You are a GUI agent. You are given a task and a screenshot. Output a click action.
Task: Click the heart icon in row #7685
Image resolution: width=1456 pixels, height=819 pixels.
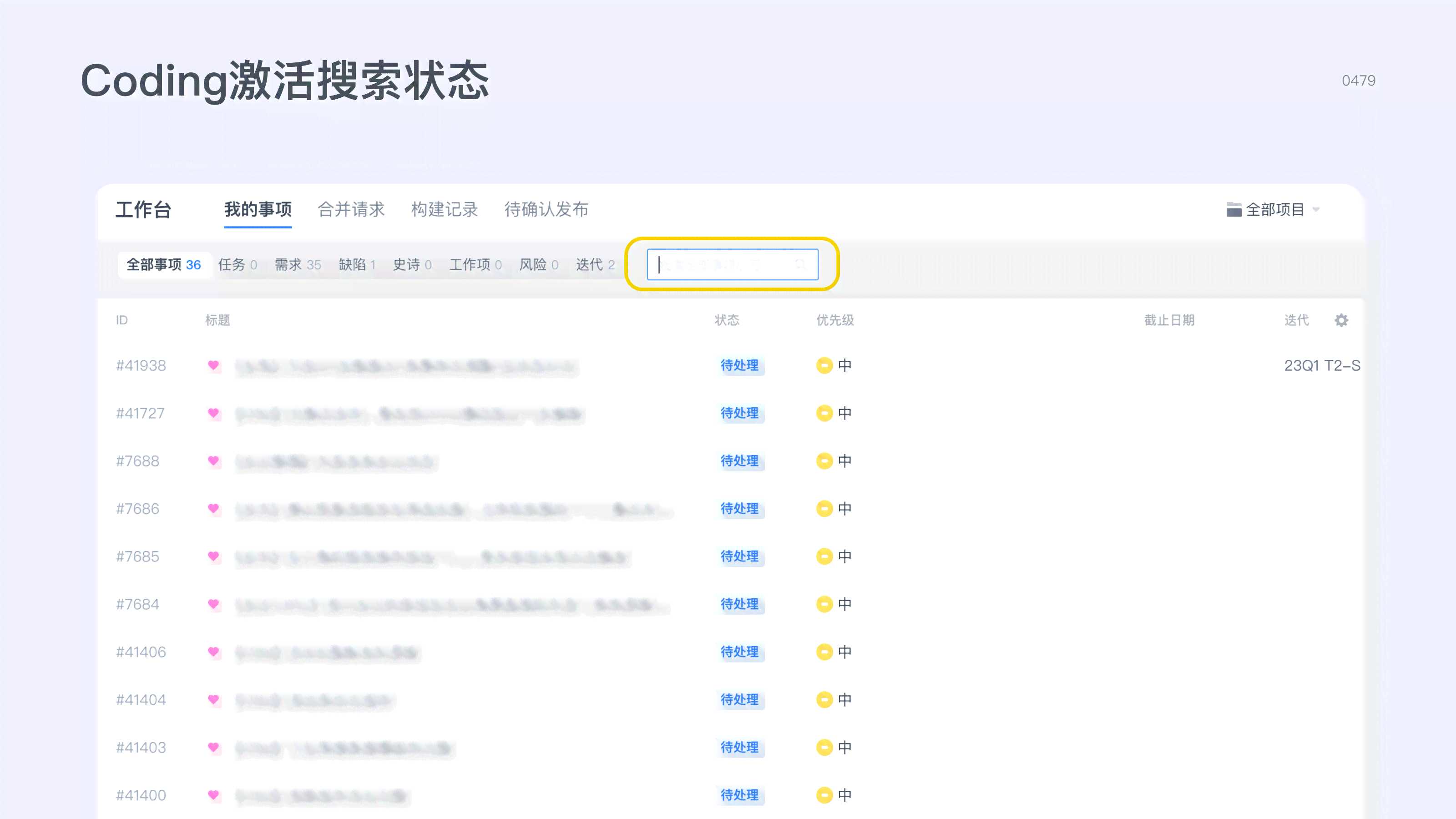213,556
